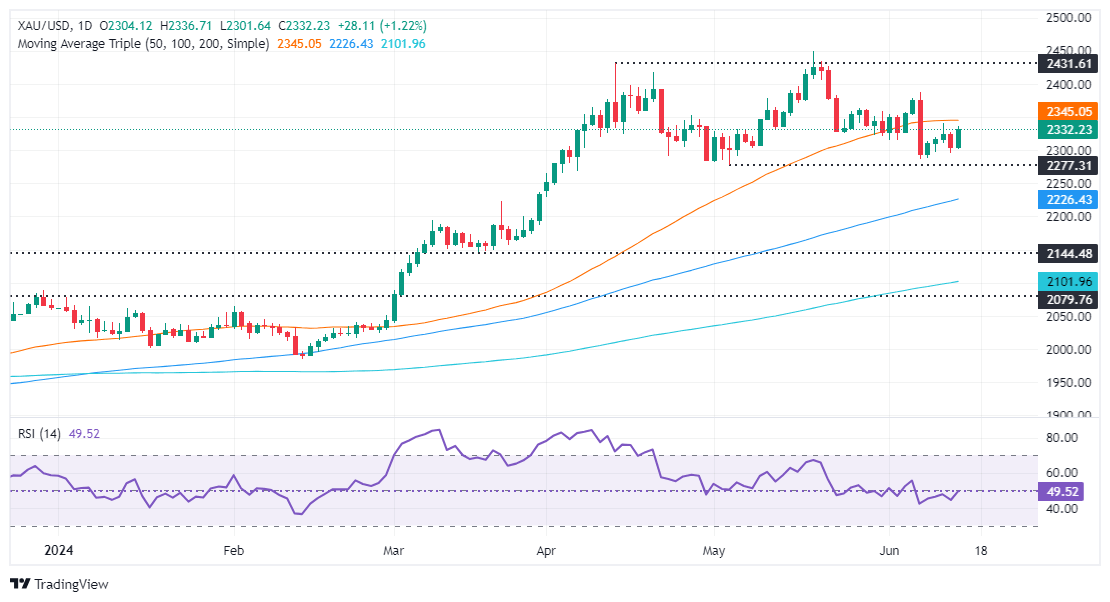Click the TradingView logo icon
The height and width of the screenshot is (602, 1110).
(x=20, y=584)
